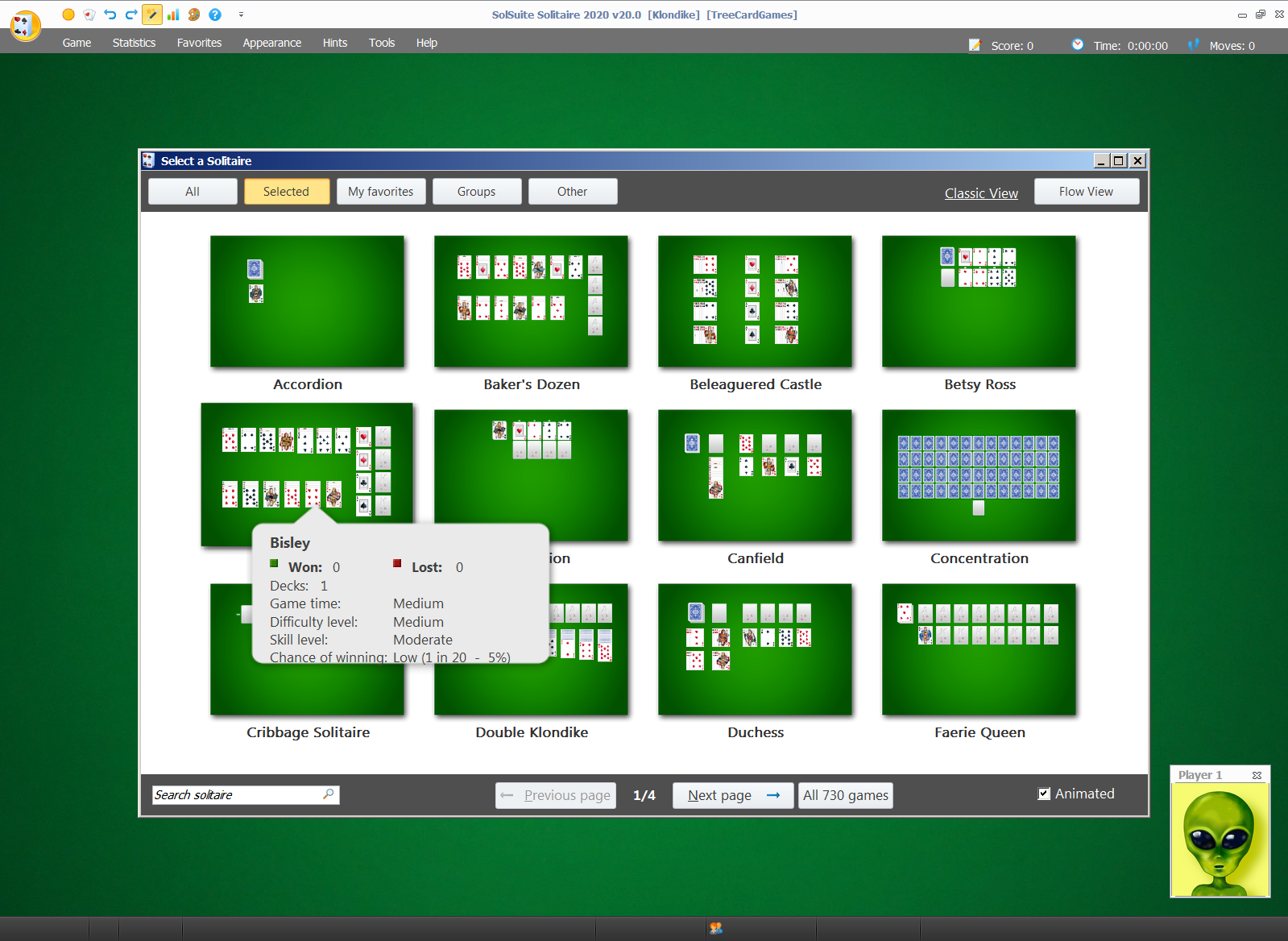Screen dimensions: 1288x941
Task: Click the Double Klondike label
Action: (x=532, y=732)
